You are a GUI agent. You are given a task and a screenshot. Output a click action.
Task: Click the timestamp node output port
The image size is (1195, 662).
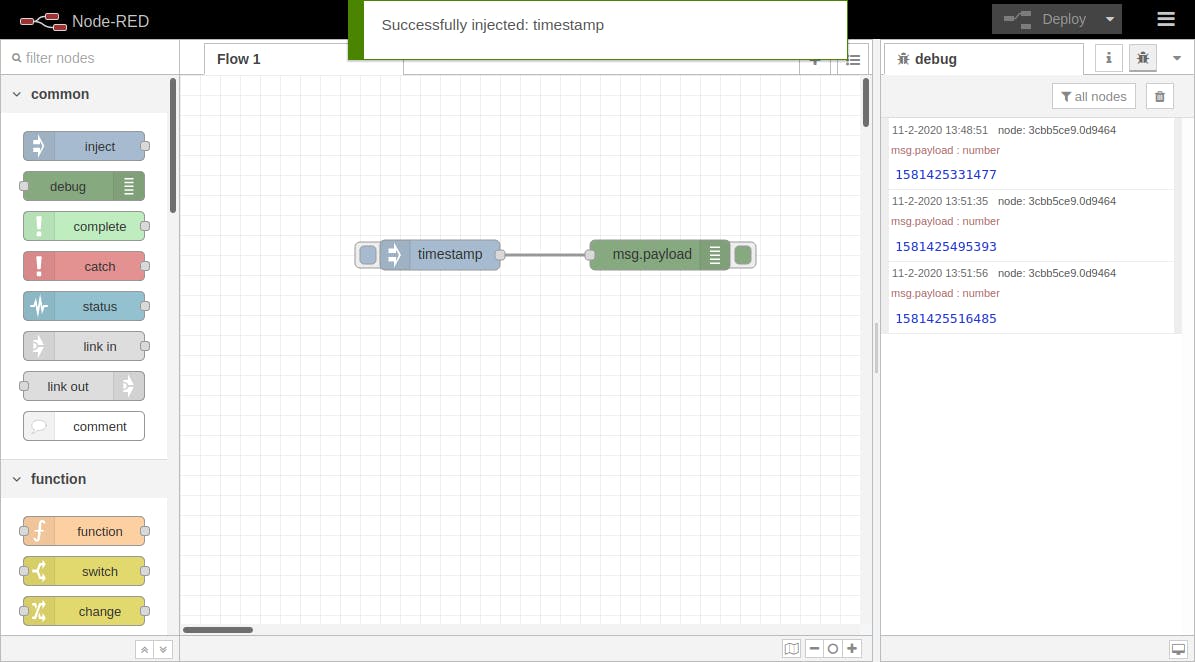[x=500, y=255]
